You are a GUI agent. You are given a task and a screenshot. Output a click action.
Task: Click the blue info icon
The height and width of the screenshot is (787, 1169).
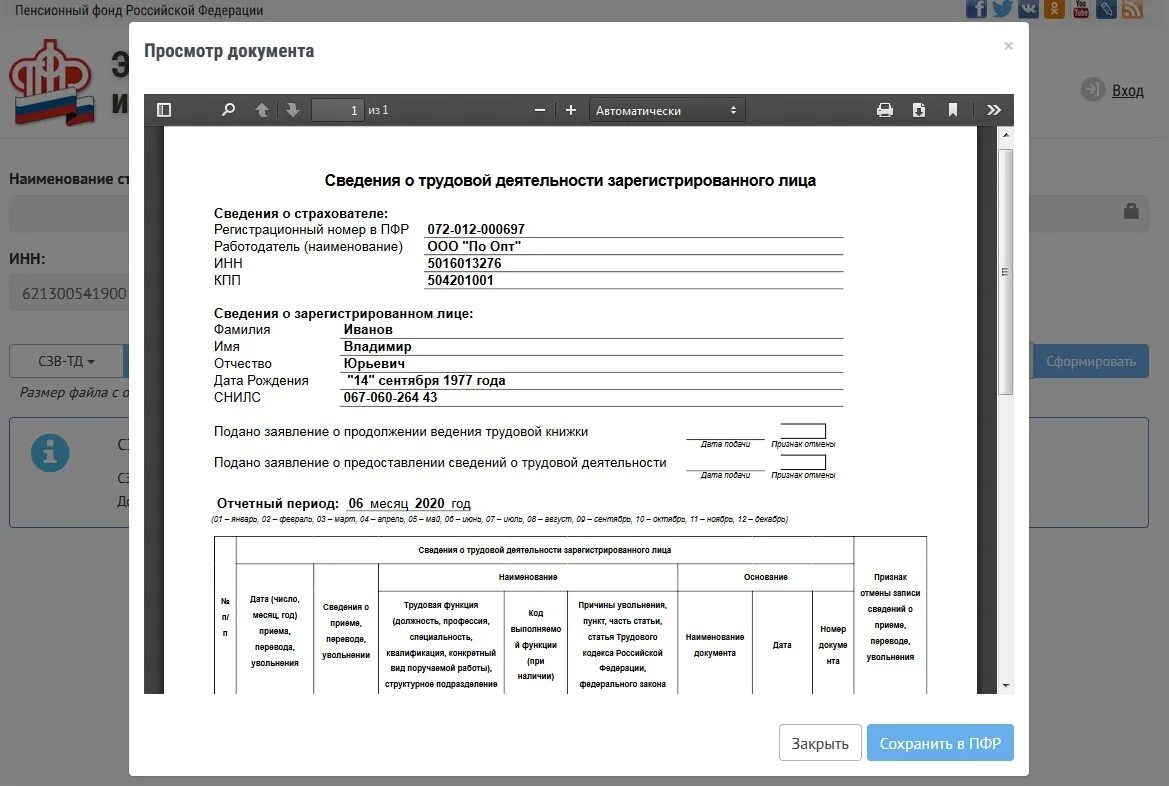(50, 452)
